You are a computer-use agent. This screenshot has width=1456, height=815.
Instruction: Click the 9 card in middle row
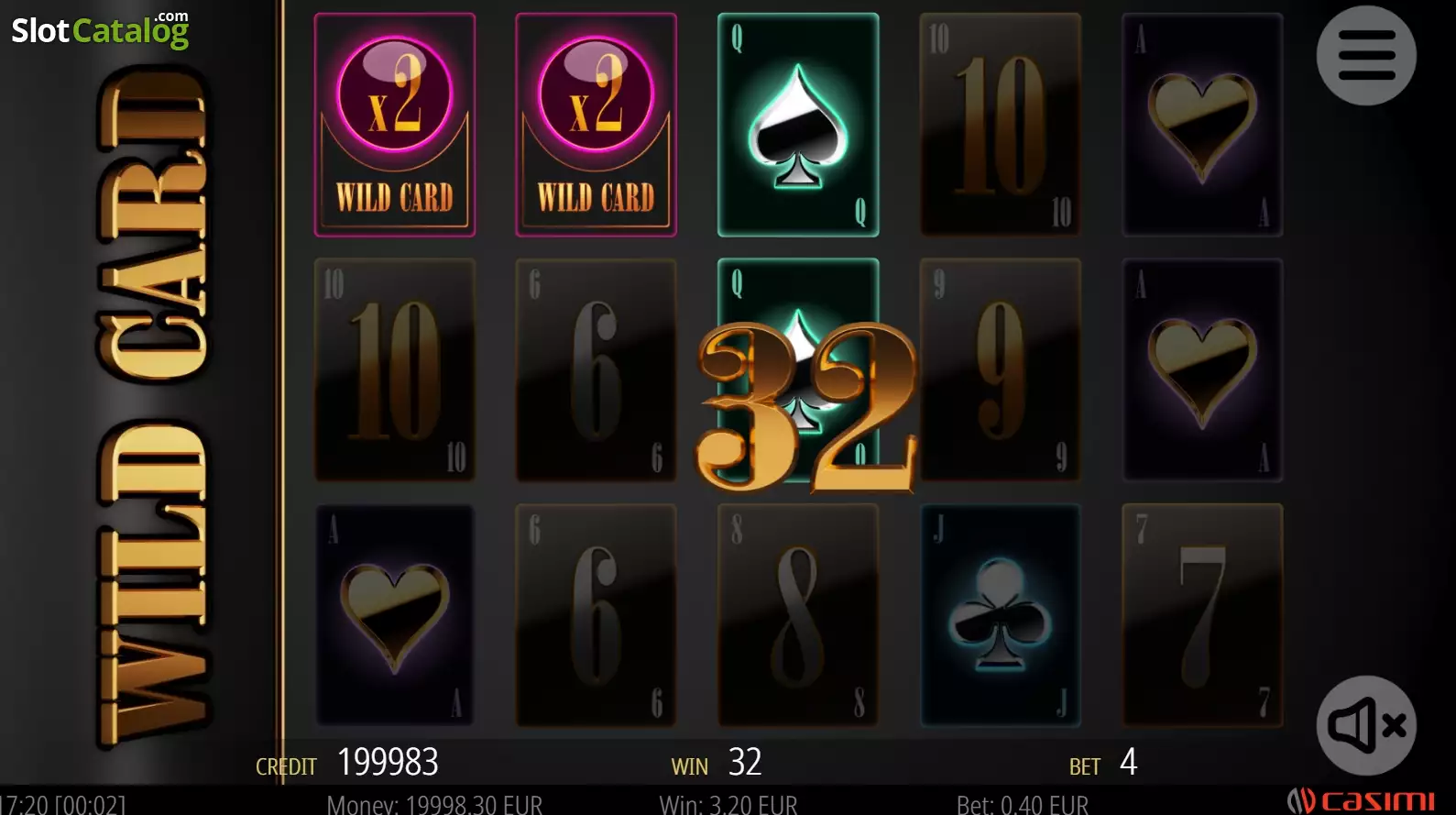pos(1001,370)
